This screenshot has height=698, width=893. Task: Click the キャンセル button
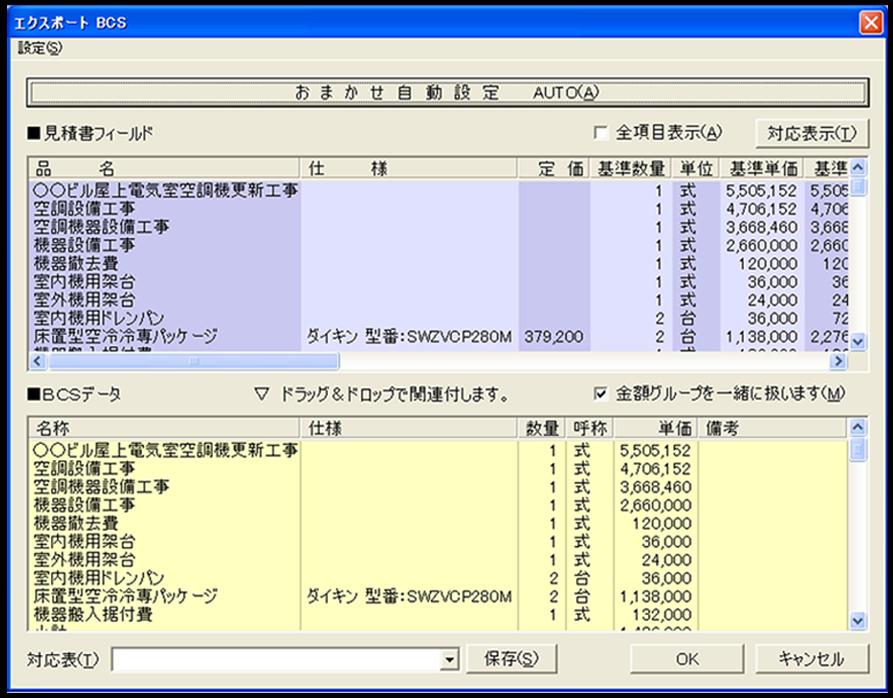click(x=811, y=659)
